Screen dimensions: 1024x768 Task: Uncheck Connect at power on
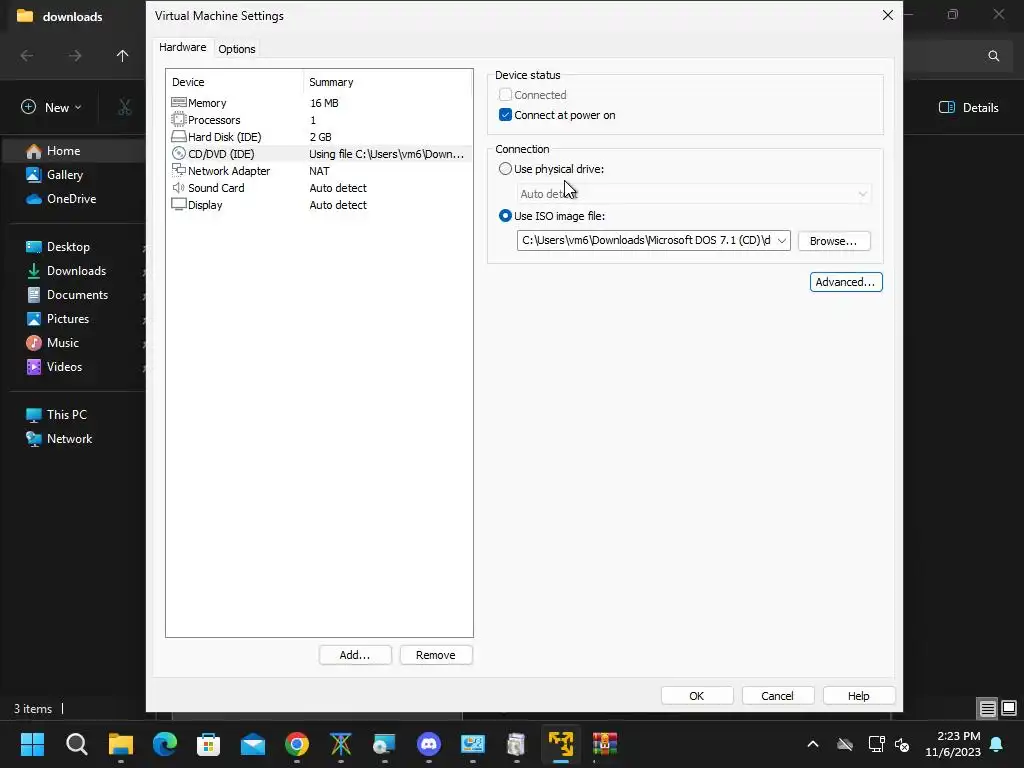point(505,115)
